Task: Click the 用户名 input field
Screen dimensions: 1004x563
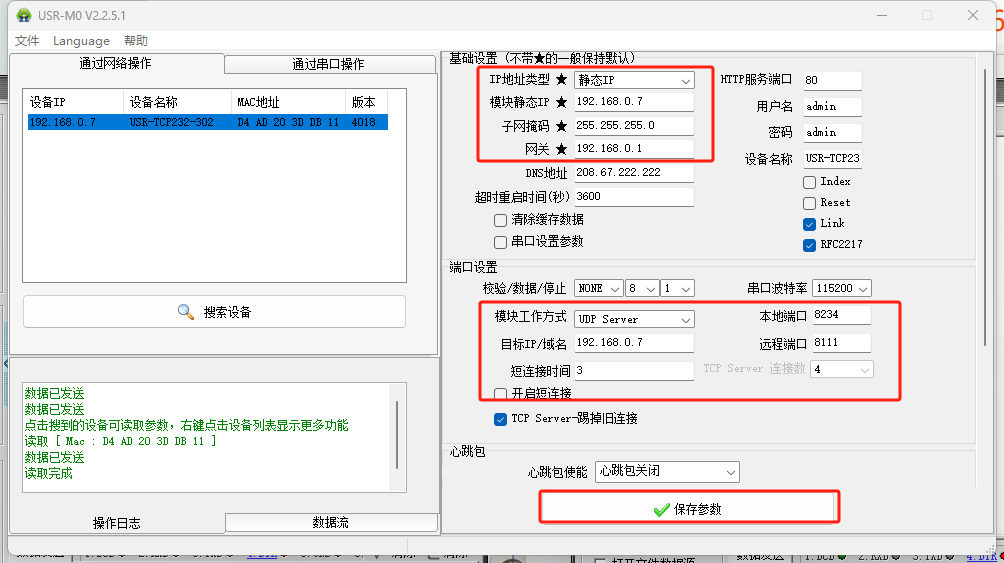Action: tap(832, 106)
